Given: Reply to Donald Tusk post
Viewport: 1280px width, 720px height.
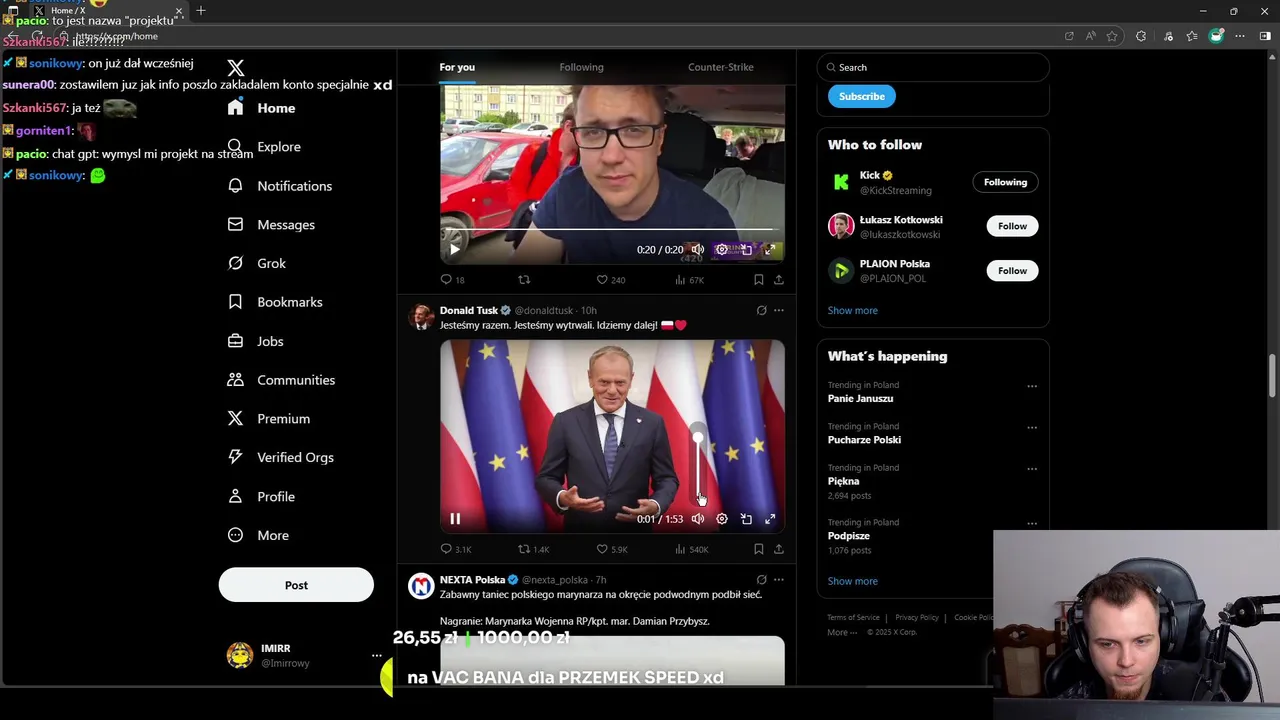Looking at the screenshot, I should point(455,549).
